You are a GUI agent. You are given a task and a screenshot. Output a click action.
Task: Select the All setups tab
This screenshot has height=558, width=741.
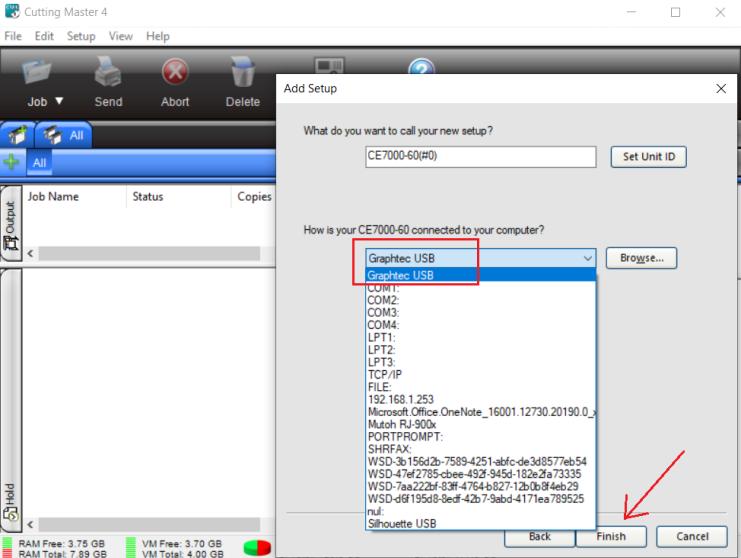(x=63, y=135)
